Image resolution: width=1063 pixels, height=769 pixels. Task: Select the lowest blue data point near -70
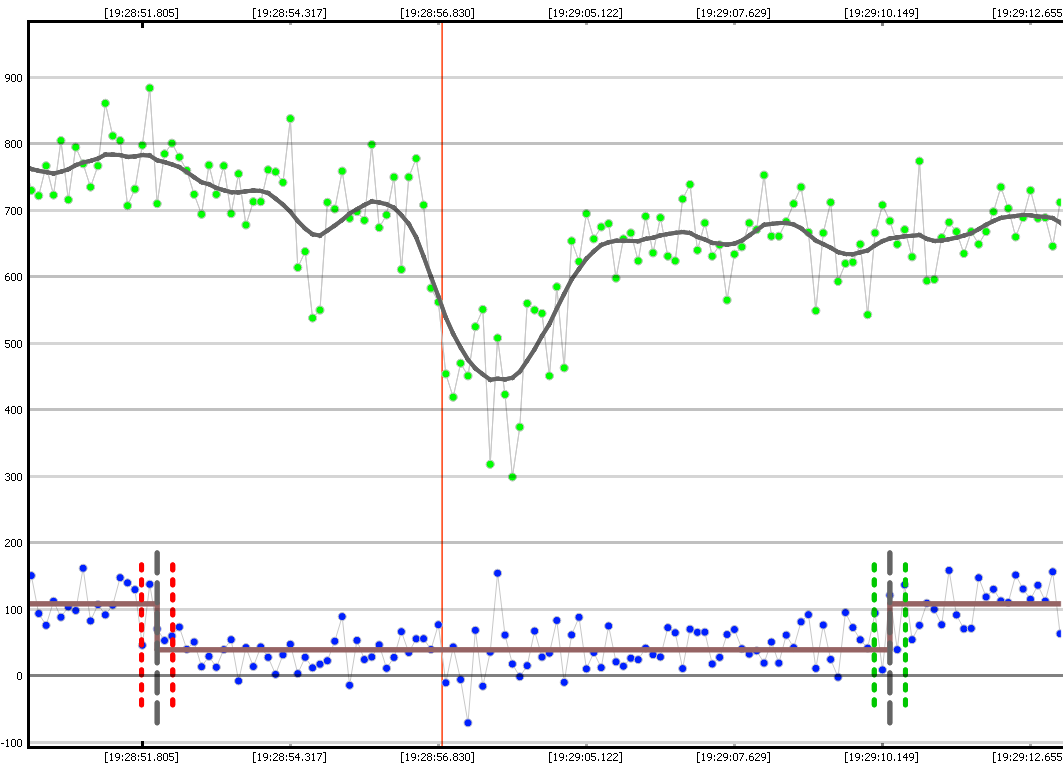(x=468, y=723)
